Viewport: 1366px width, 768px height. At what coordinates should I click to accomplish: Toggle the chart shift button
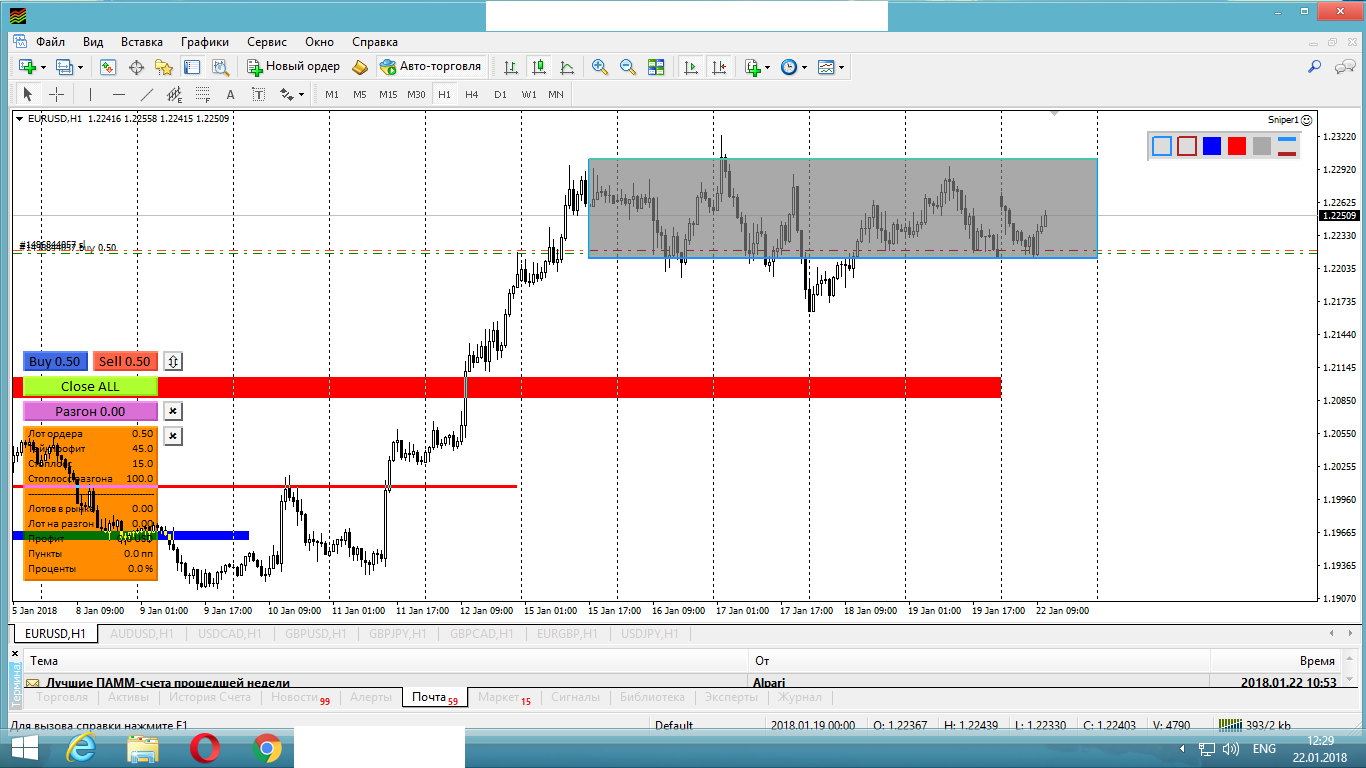[719, 67]
